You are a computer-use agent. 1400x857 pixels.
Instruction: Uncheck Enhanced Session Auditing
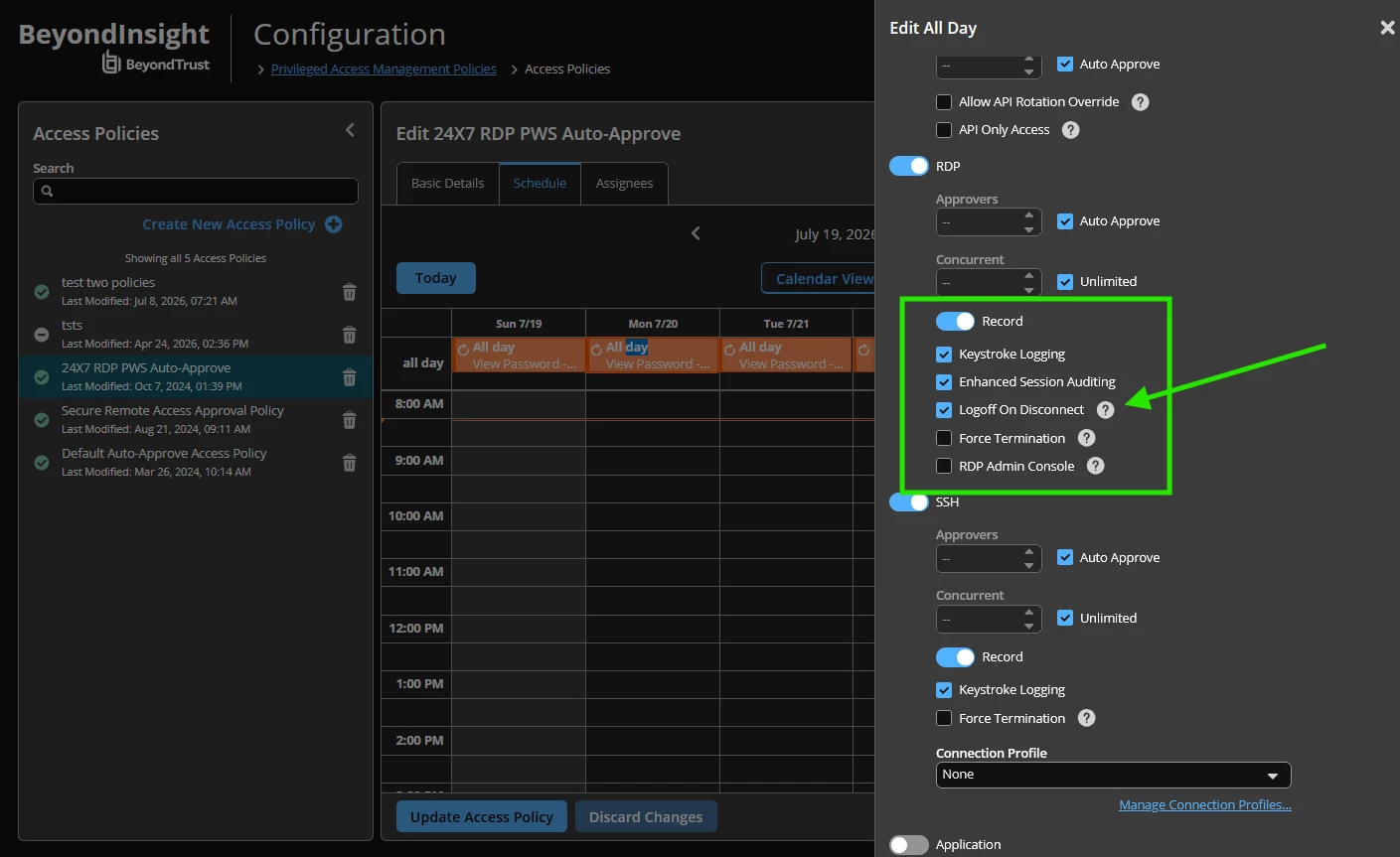[944, 382]
